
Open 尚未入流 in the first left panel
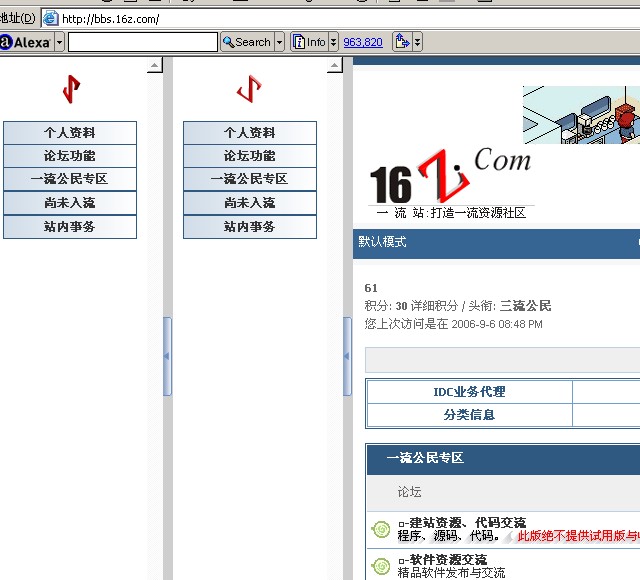pos(70,202)
